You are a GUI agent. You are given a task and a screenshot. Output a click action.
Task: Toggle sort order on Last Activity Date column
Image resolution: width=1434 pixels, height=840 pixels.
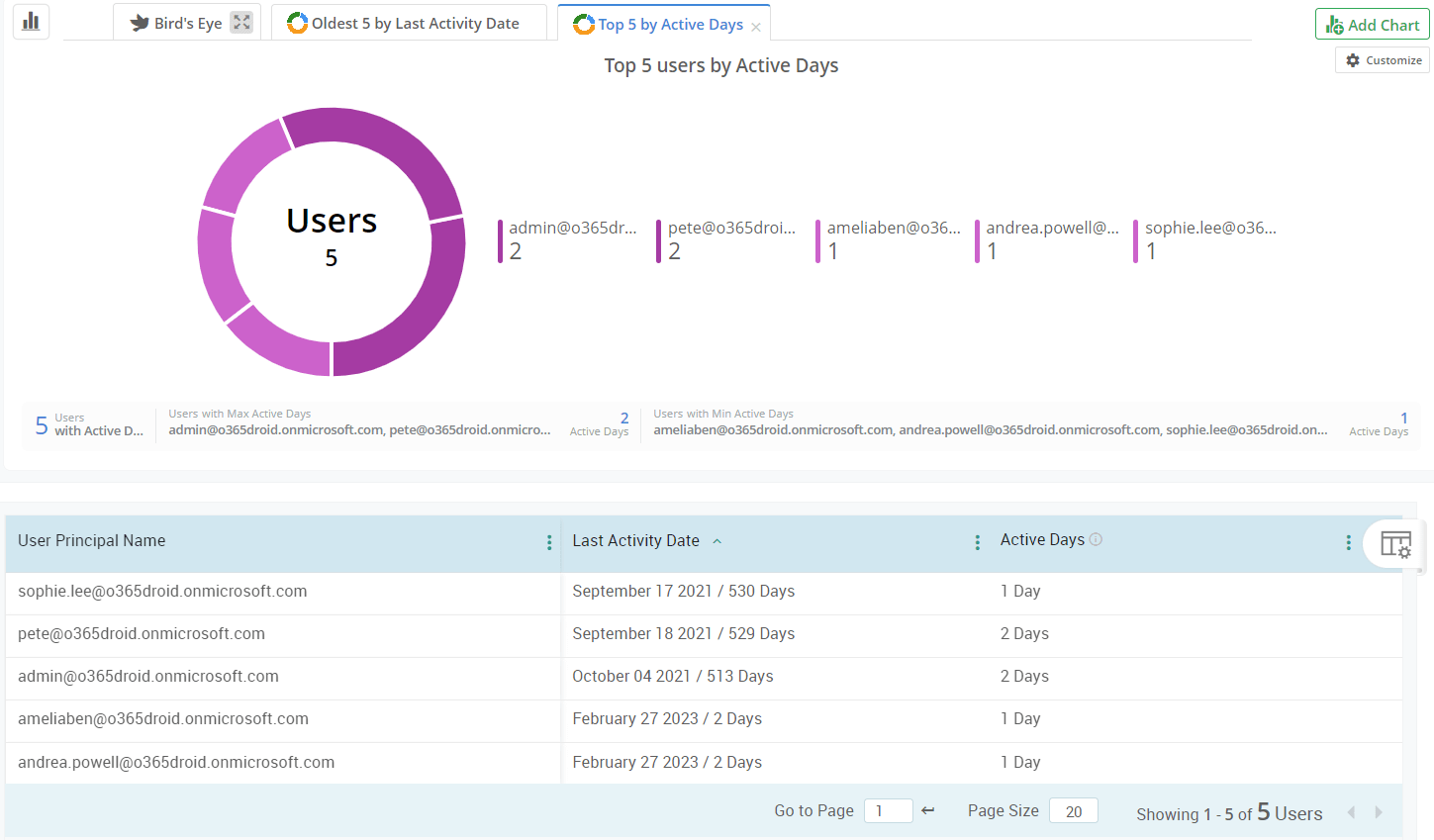click(717, 541)
